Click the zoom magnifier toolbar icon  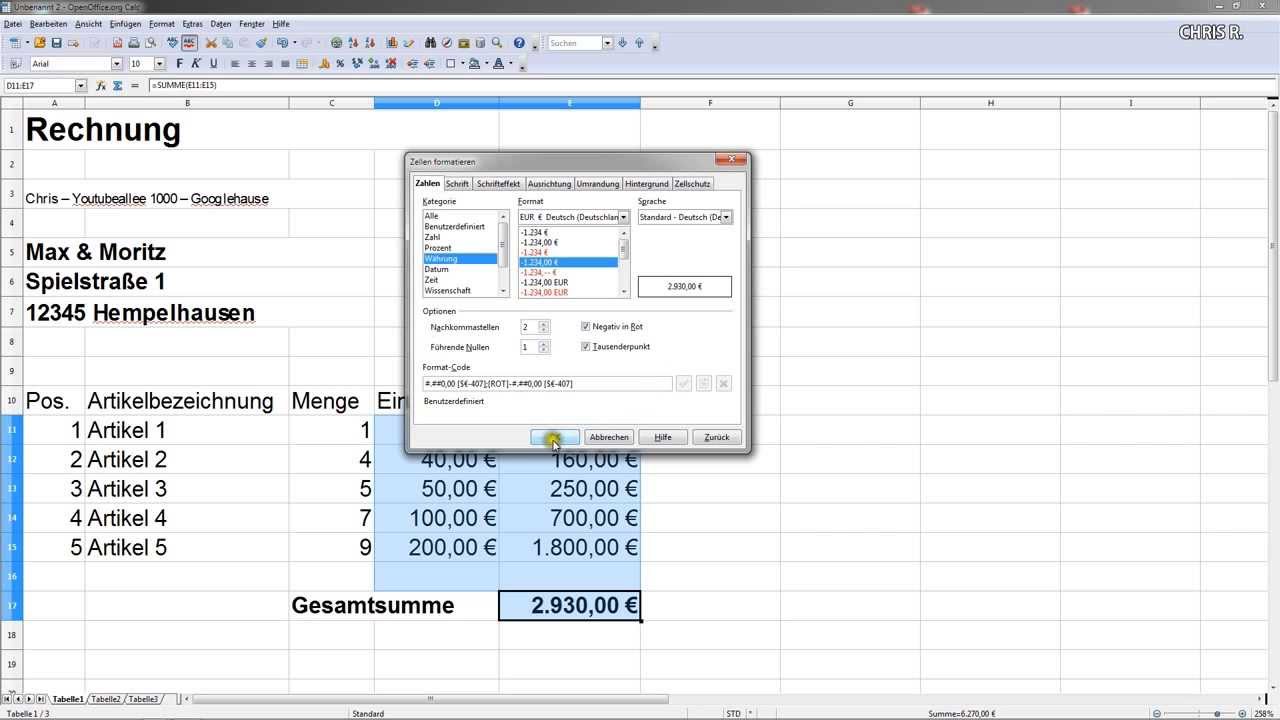coord(497,43)
